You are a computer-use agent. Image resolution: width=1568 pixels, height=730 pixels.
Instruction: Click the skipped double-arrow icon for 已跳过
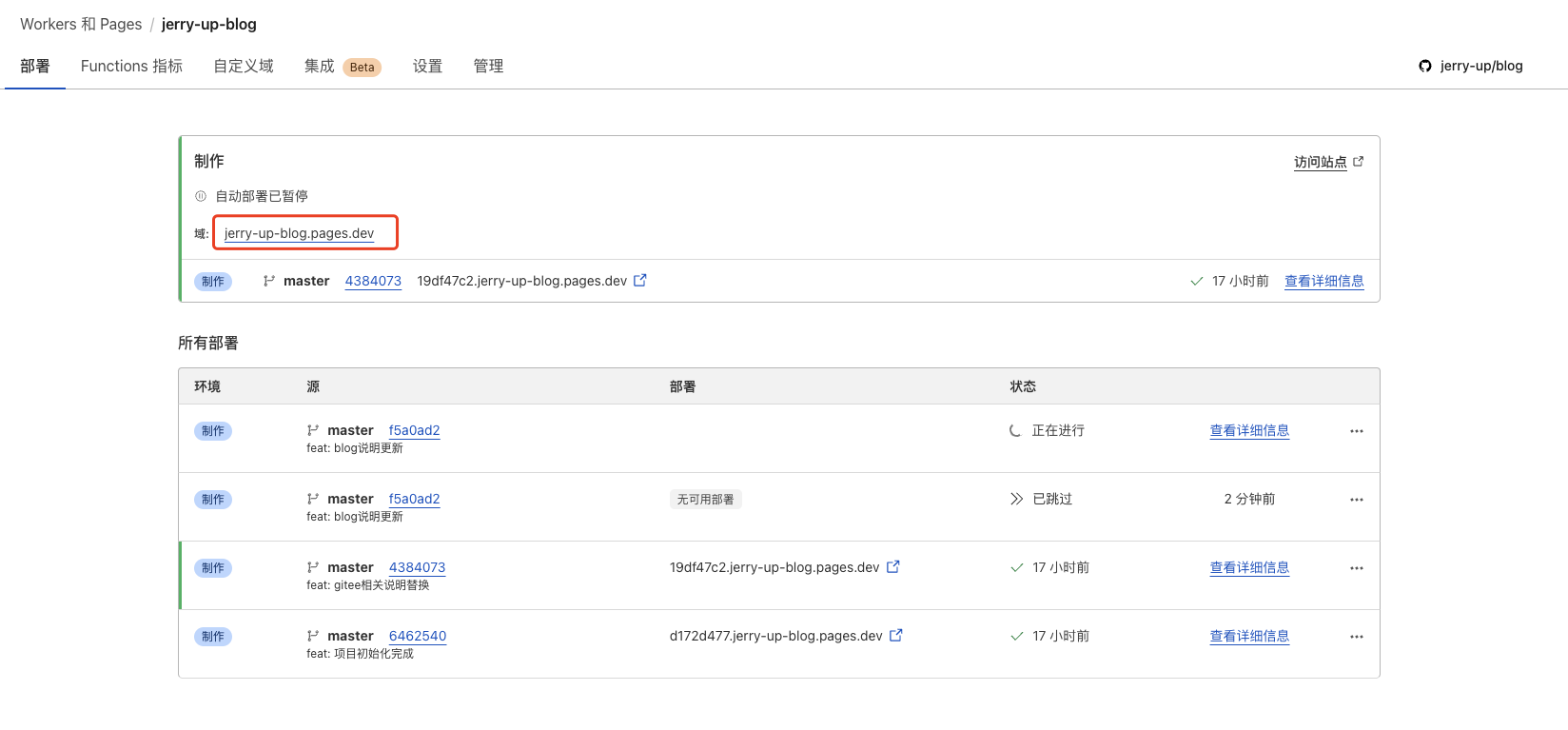[1016, 499]
